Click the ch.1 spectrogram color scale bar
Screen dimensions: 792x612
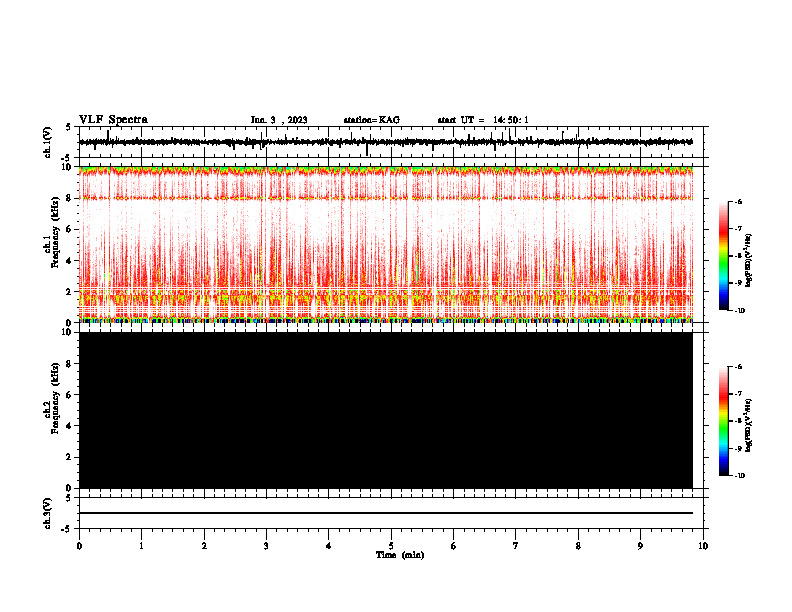click(x=723, y=256)
